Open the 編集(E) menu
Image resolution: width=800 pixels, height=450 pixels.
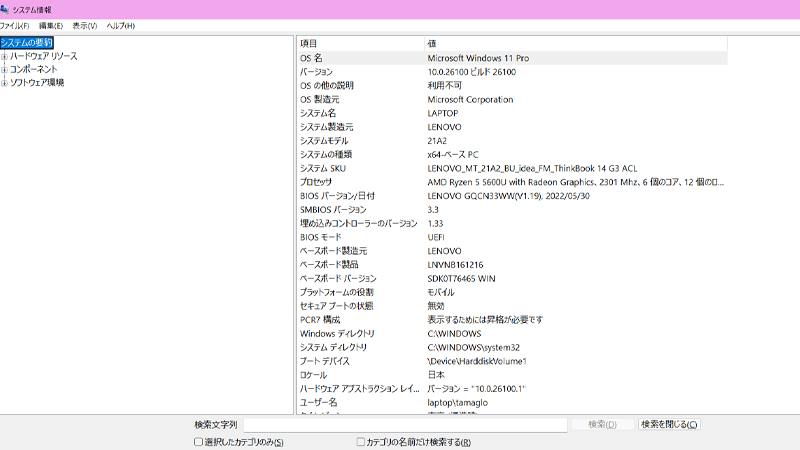pyautogui.click(x=51, y=26)
